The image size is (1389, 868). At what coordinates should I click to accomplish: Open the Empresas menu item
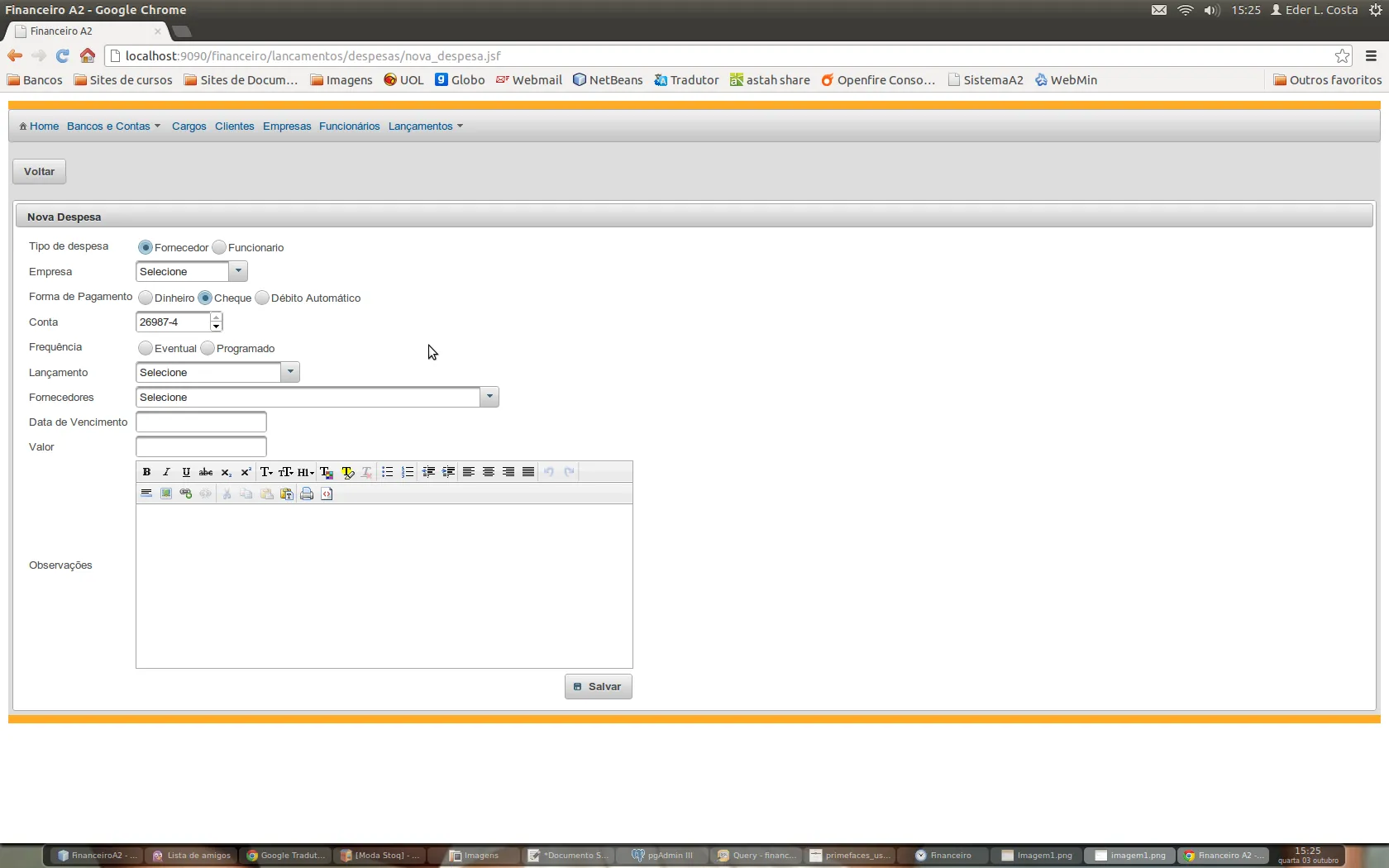tap(287, 126)
